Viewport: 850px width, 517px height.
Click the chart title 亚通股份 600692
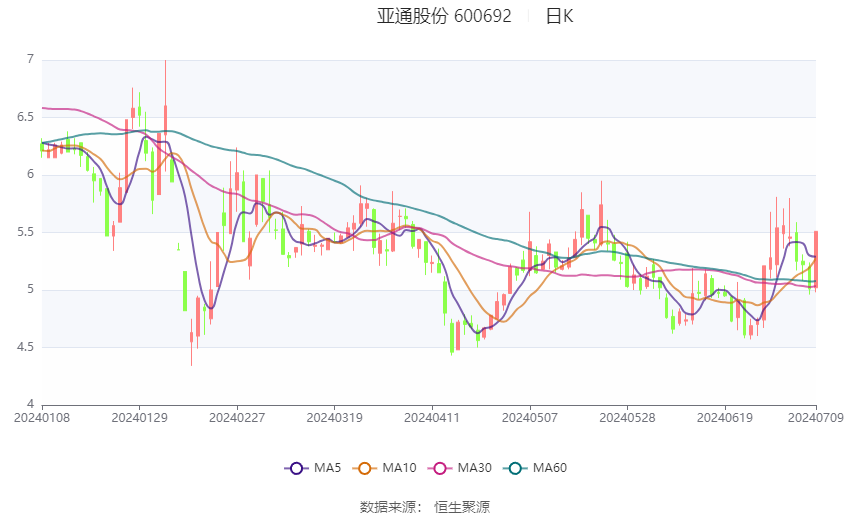coord(444,16)
